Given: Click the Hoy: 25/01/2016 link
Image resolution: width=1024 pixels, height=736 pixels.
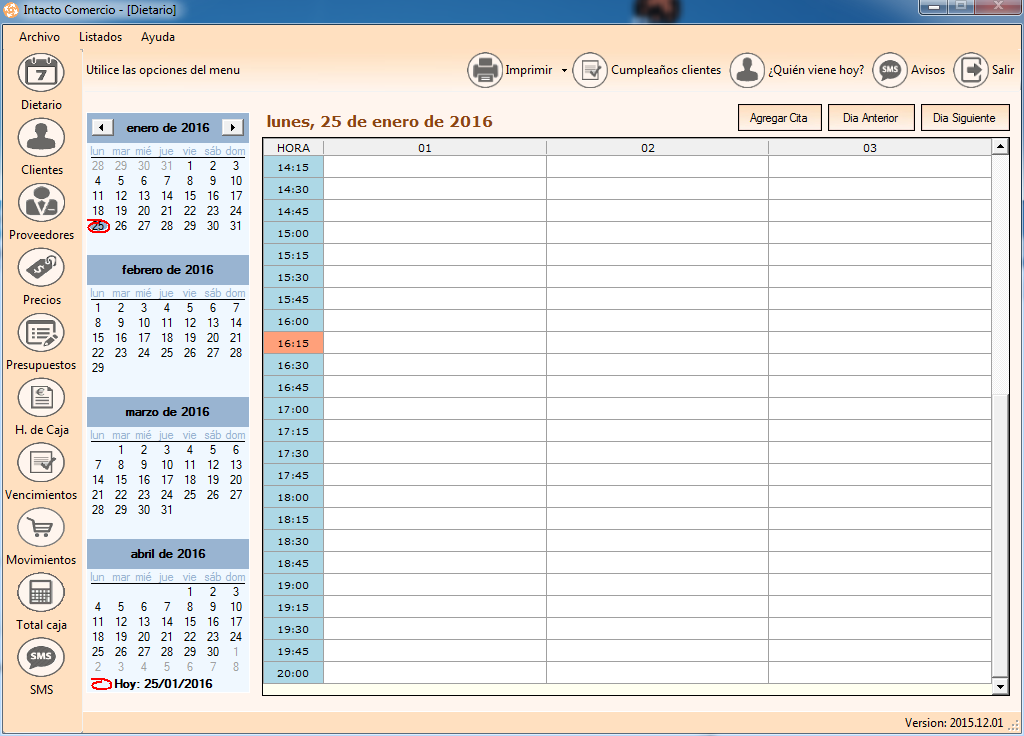Looking at the screenshot, I should click(x=163, y=684).
